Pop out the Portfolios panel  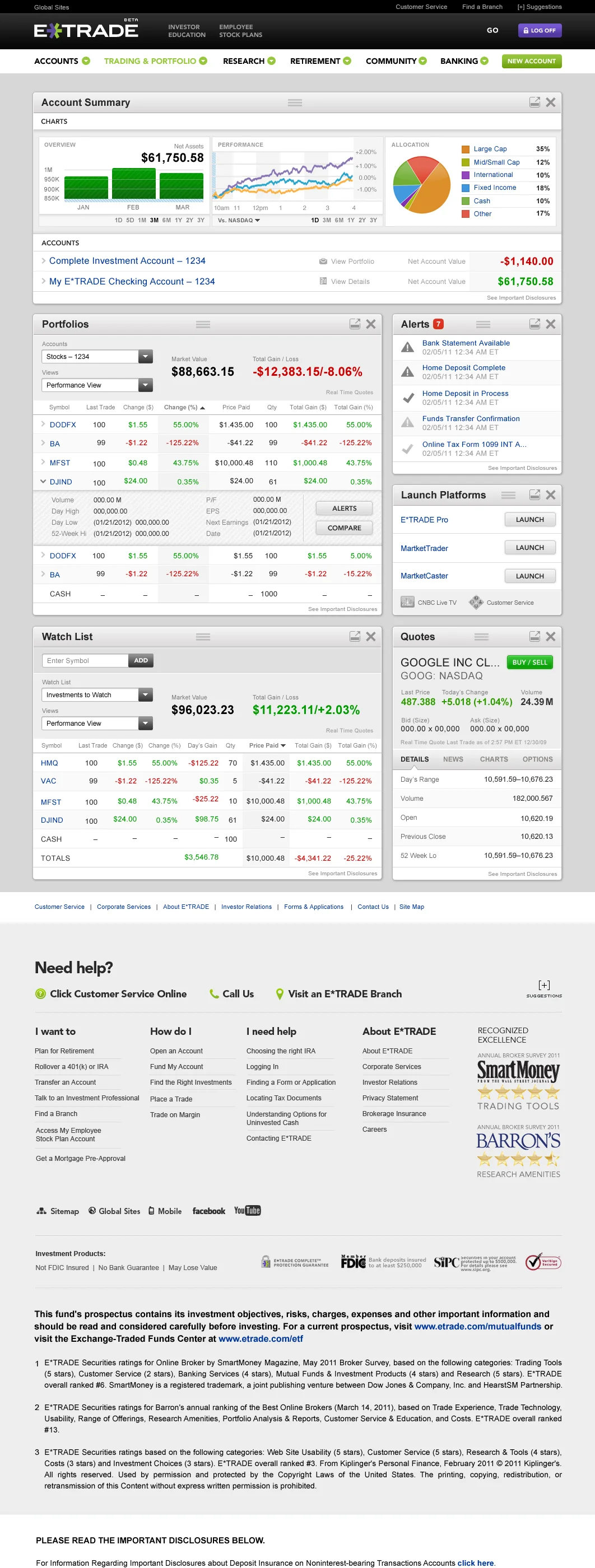click(x=355, y=324)
